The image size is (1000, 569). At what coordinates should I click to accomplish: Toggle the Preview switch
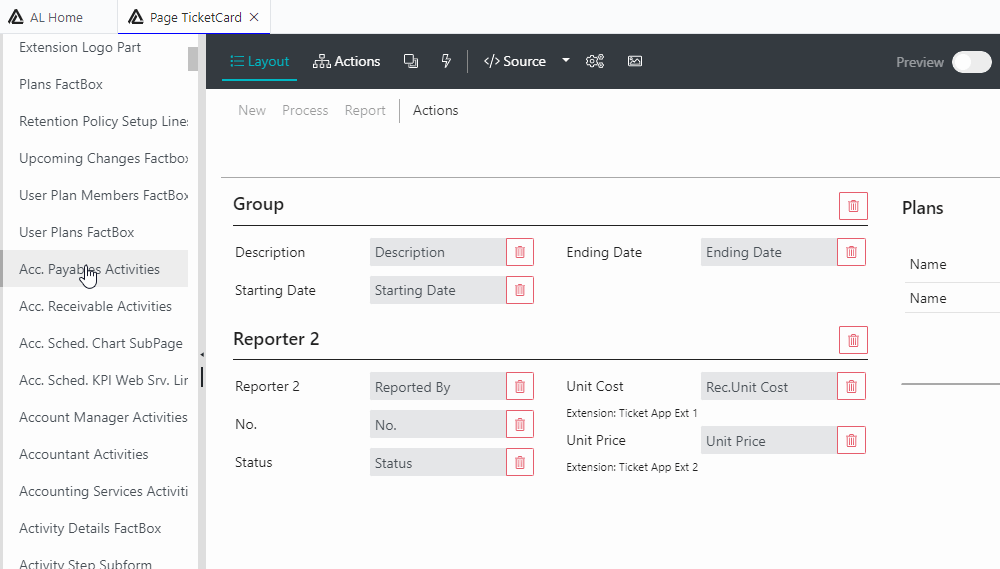[971, 62]
